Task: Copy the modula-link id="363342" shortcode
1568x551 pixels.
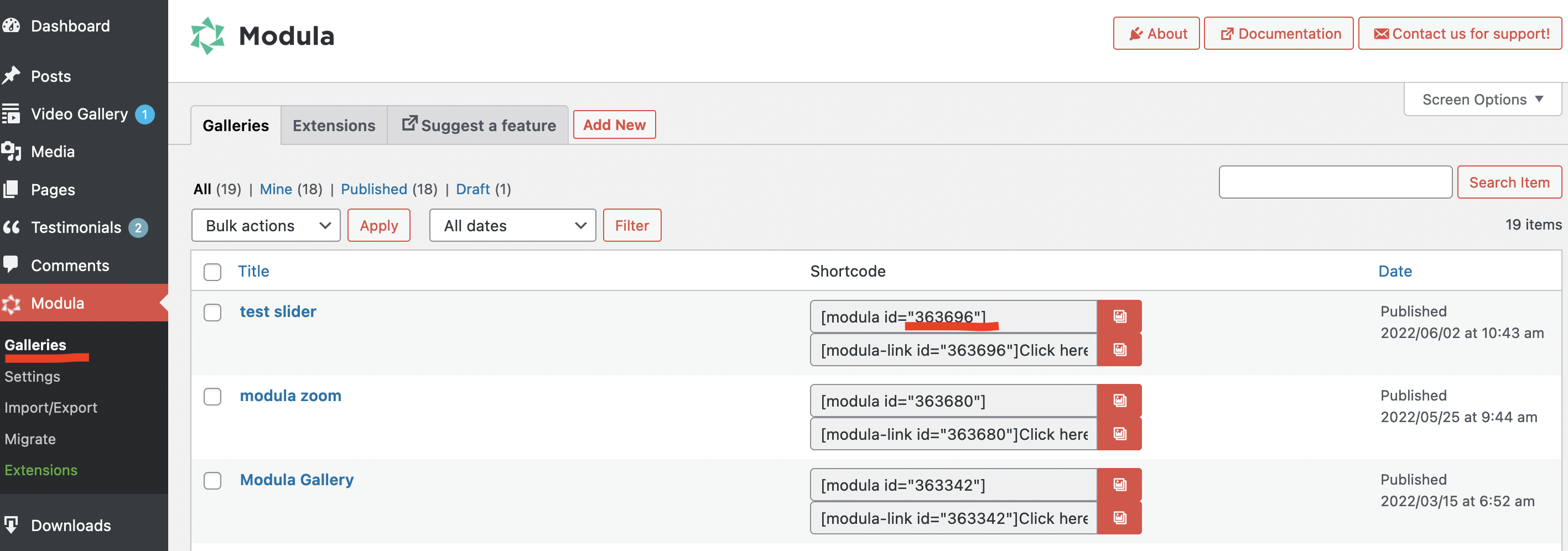Action: [1119, 517]
